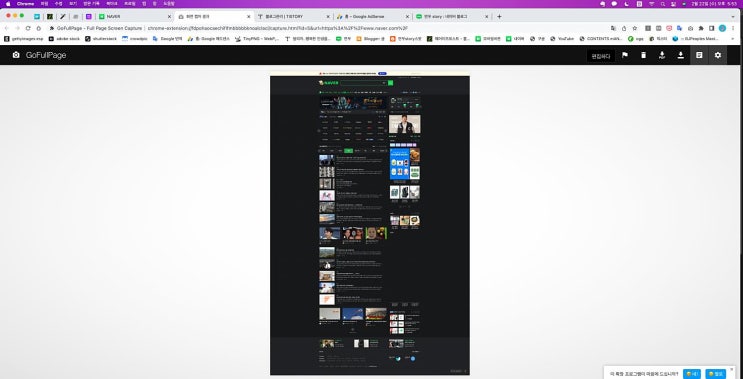Open the TinyPNG bookmark

[257, 39]
